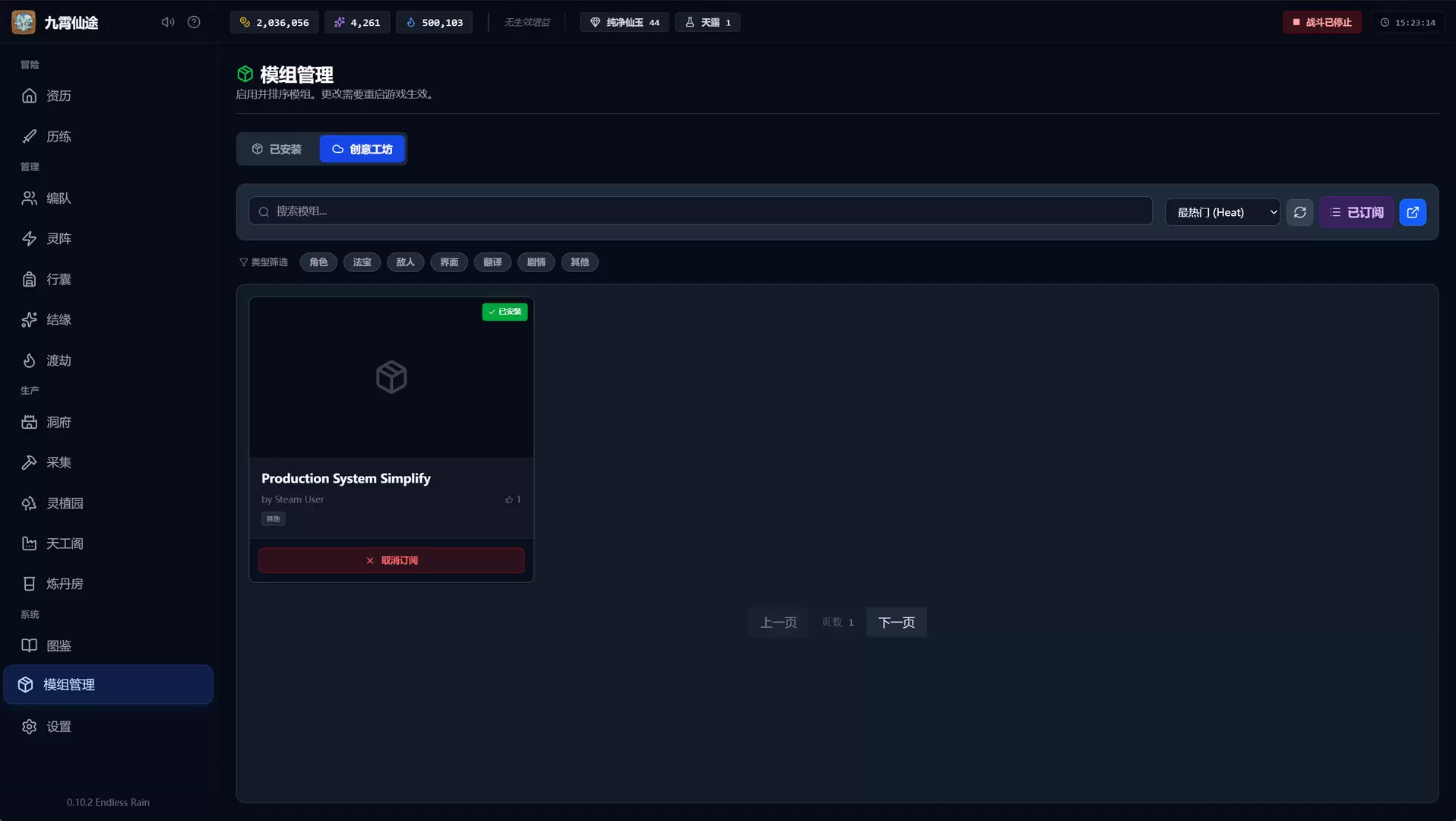
Task: Open help via question mark icon
Action: click(194, 22)
